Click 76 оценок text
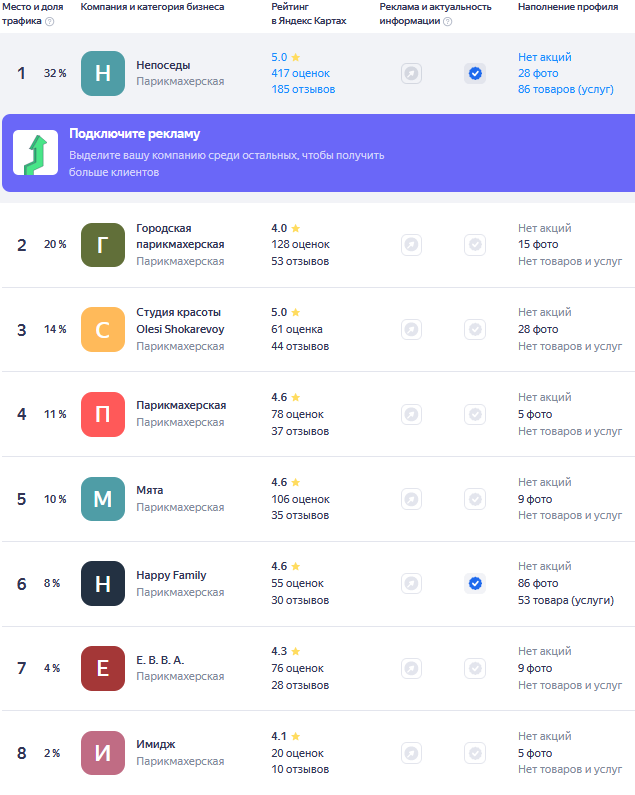This screenshot has width=635, height=795. point(297,668)
